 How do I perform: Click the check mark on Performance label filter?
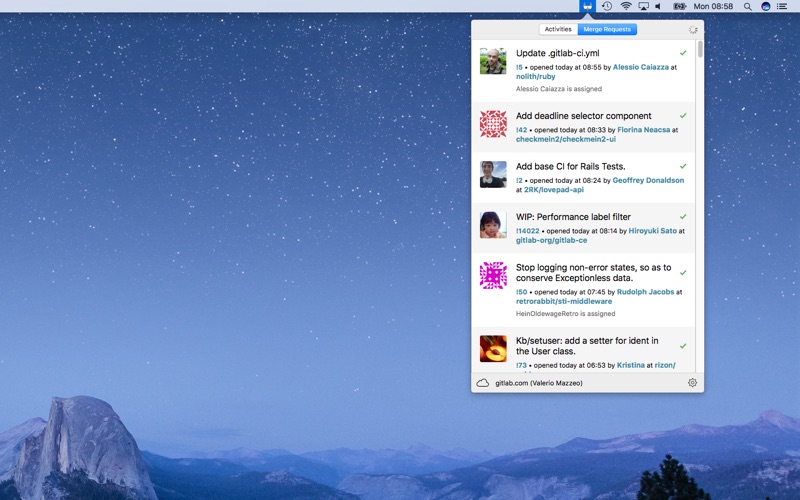(683, 217)
